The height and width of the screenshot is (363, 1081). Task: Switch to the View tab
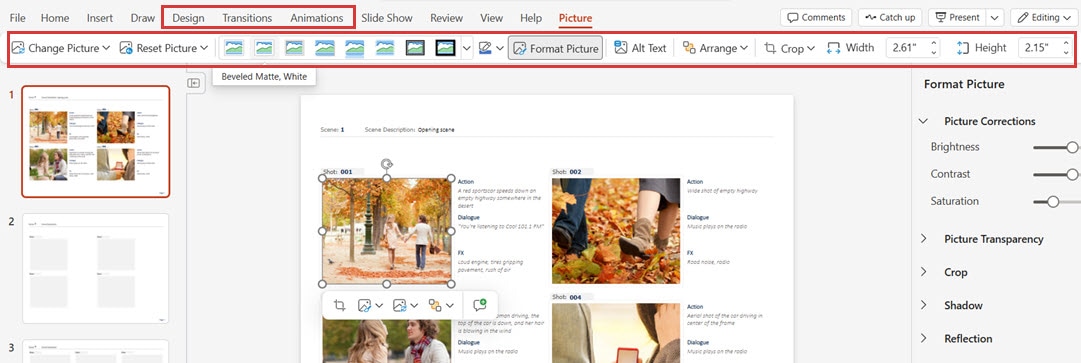pos(492,18)
